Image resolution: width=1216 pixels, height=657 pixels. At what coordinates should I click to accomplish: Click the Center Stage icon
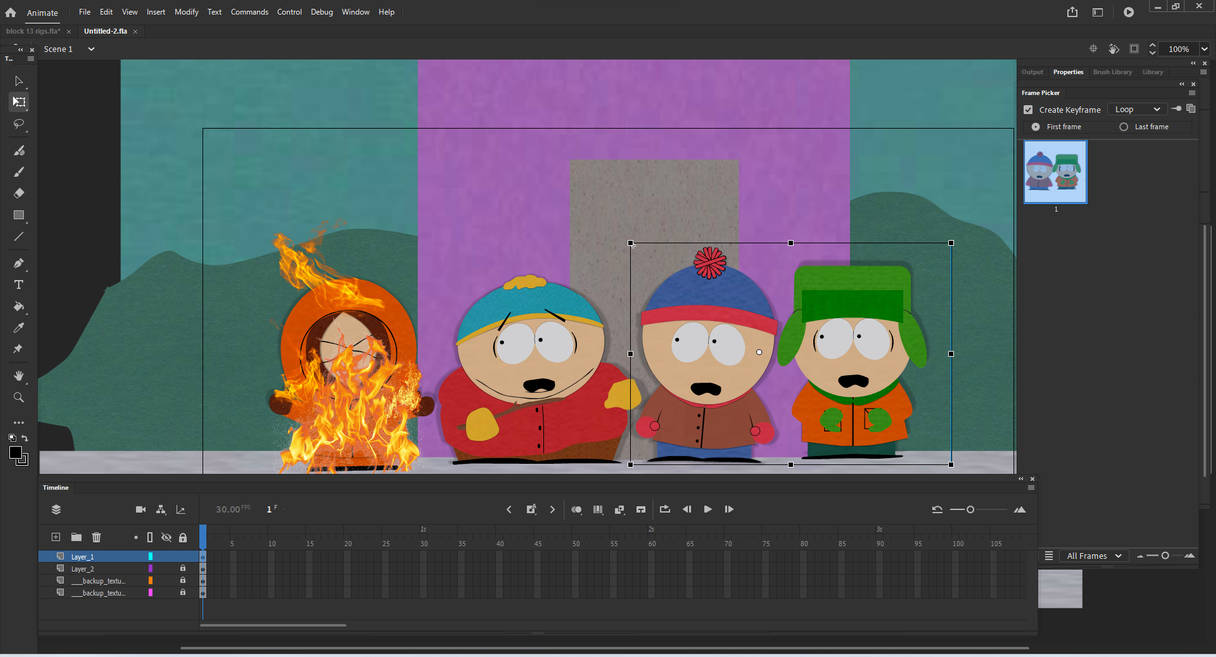(1093, 49)
